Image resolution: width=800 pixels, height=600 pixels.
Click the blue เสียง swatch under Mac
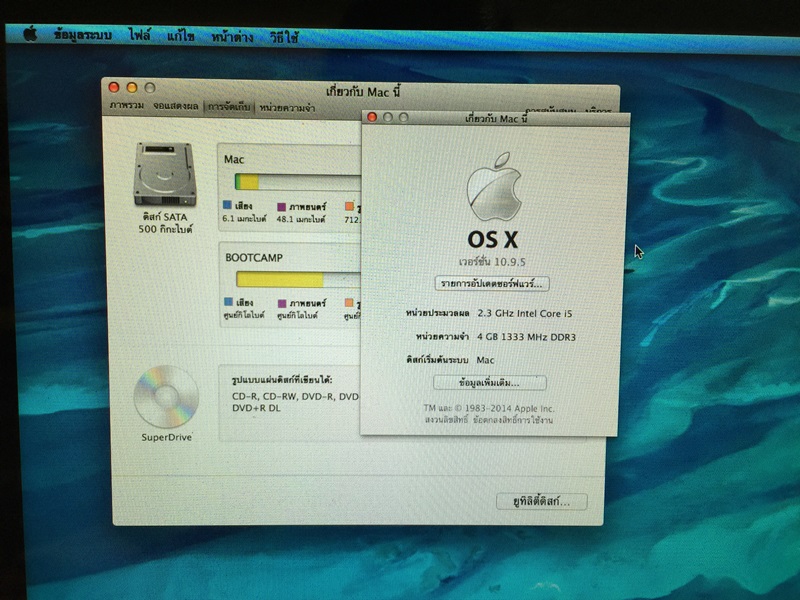(x=228, y=205)
